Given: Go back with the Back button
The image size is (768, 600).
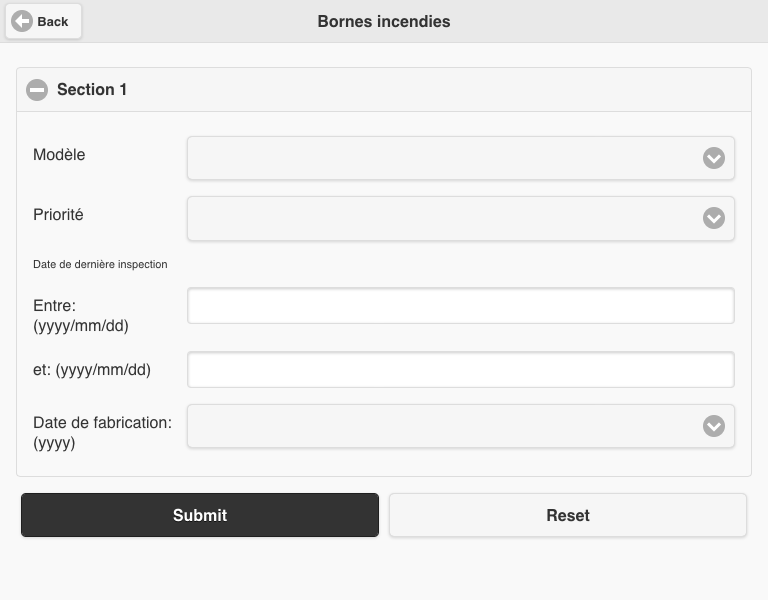Looking at the screenshot, I should tap(43, 22).
